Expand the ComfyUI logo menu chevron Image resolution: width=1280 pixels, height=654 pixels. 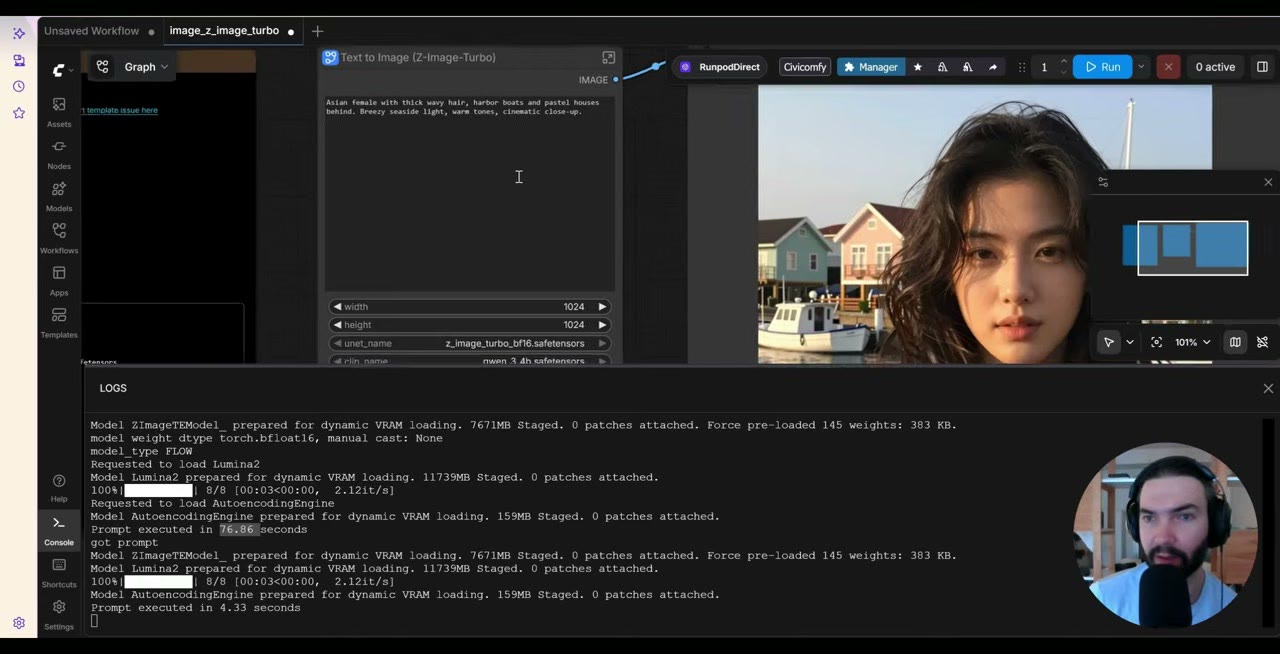[71, 71]
